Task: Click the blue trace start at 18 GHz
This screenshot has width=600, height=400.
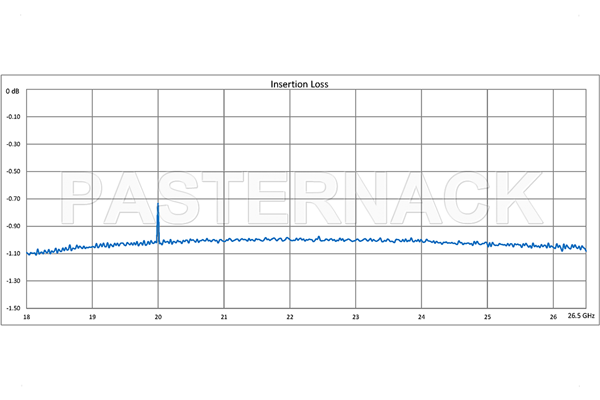Action: point(28,253)
